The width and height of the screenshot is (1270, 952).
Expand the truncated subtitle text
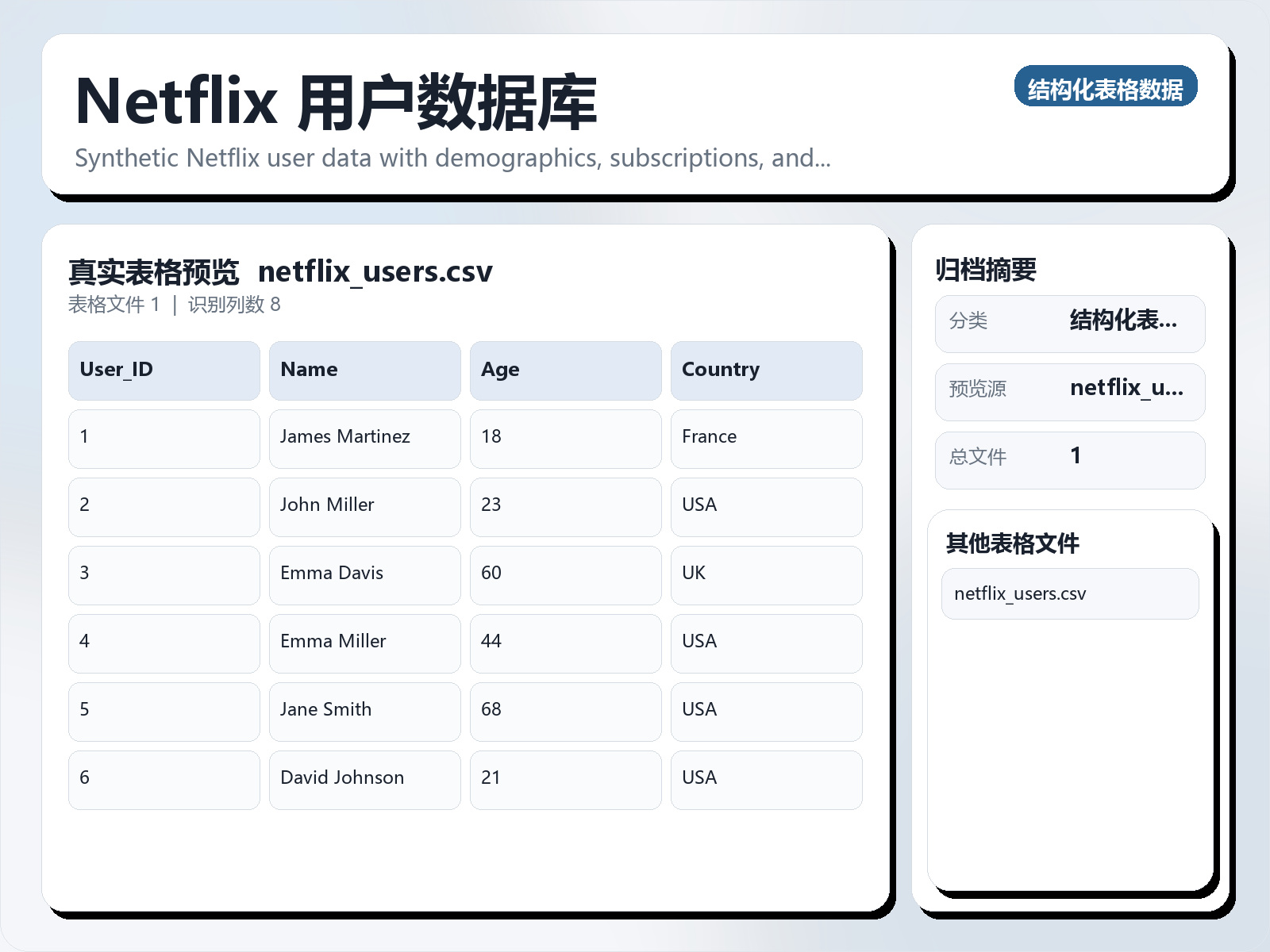coord(452,158)
